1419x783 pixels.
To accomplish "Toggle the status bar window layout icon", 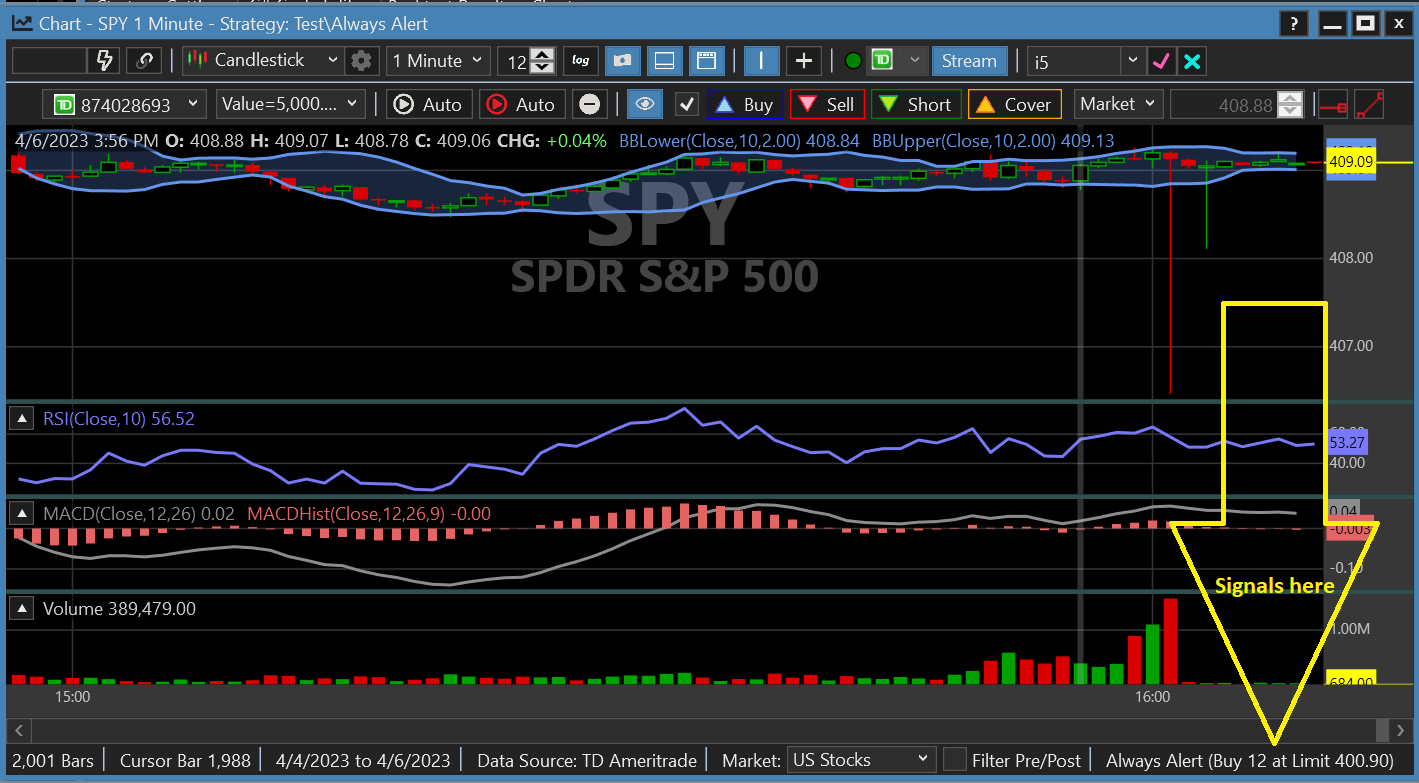I will click(706, 60).
